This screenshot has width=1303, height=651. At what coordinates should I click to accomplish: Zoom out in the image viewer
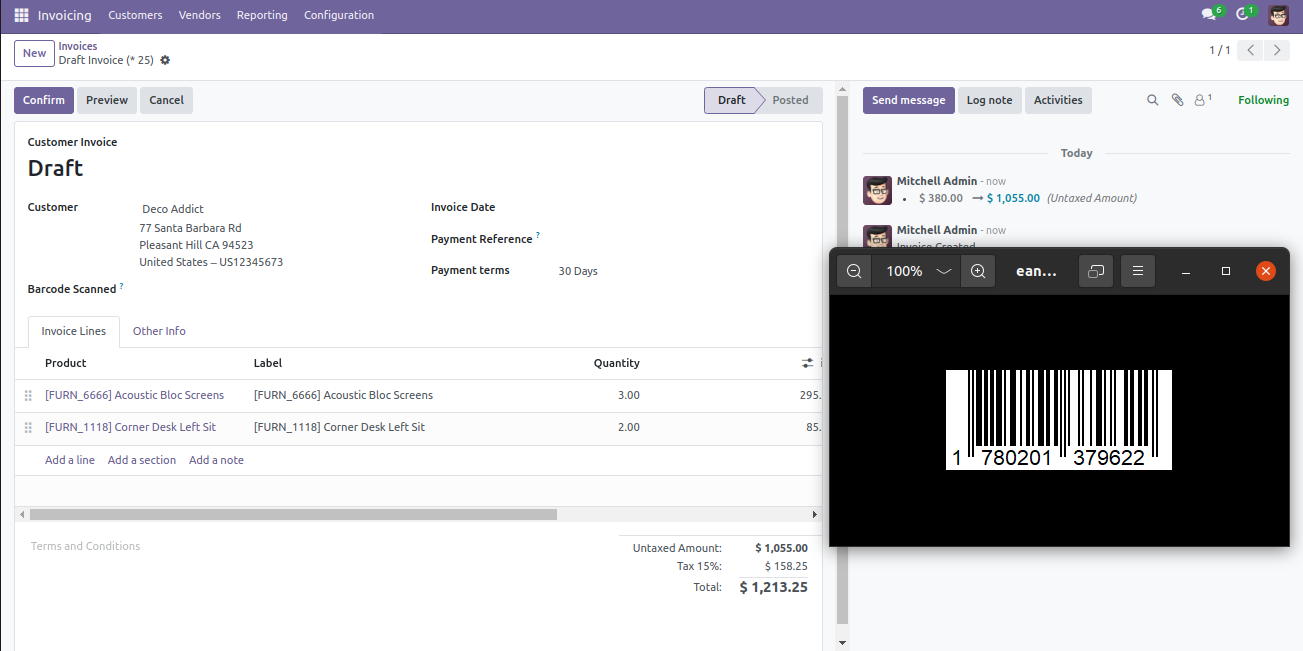tap(854, 271)
